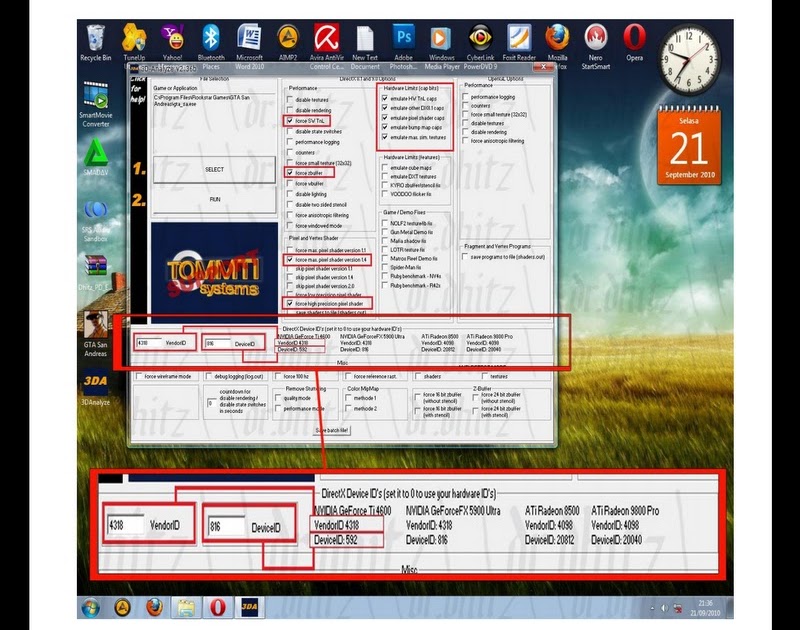Click the countdown seconds input field

coord(211,404)
